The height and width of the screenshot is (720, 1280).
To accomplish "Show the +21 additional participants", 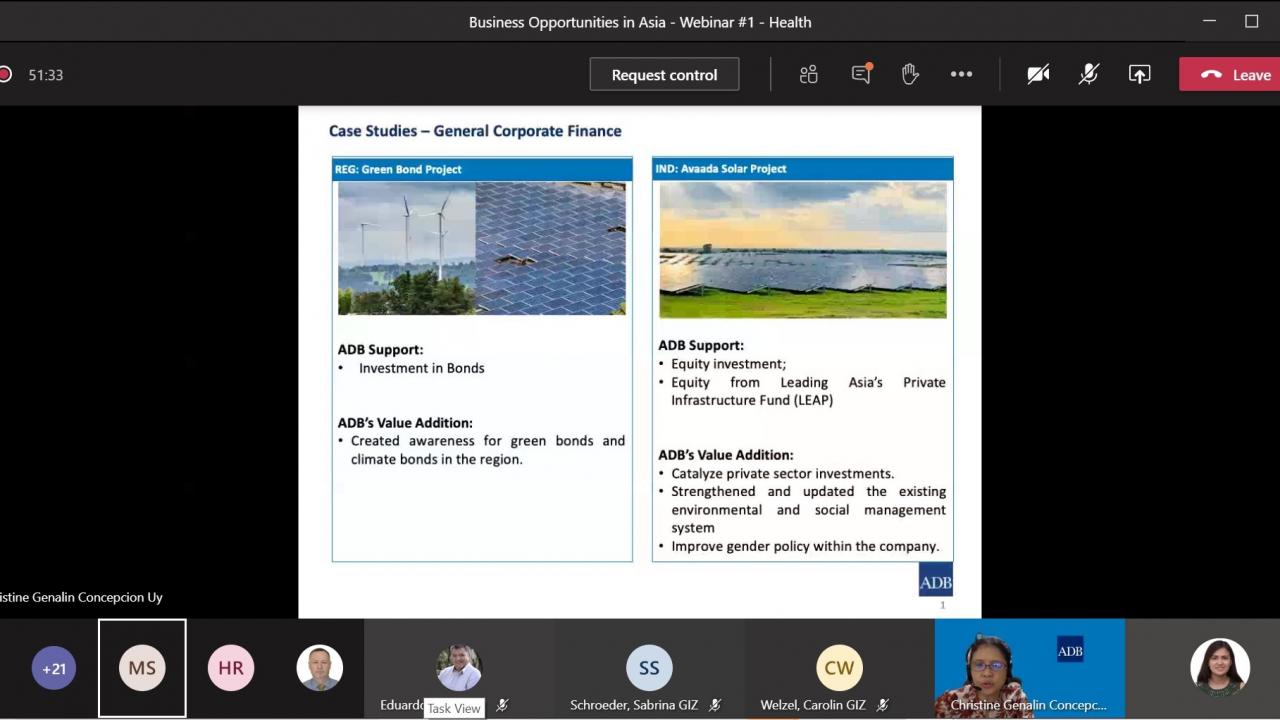I will [54, 668].
